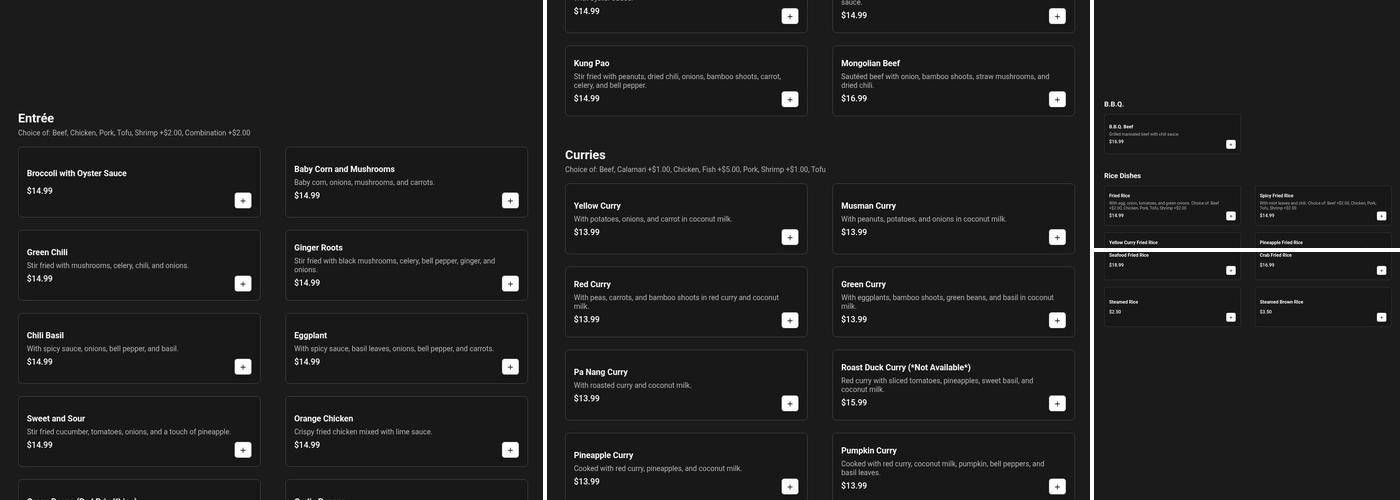Add B.B.Q. Beef to the order

click(x=1230, y=144)
